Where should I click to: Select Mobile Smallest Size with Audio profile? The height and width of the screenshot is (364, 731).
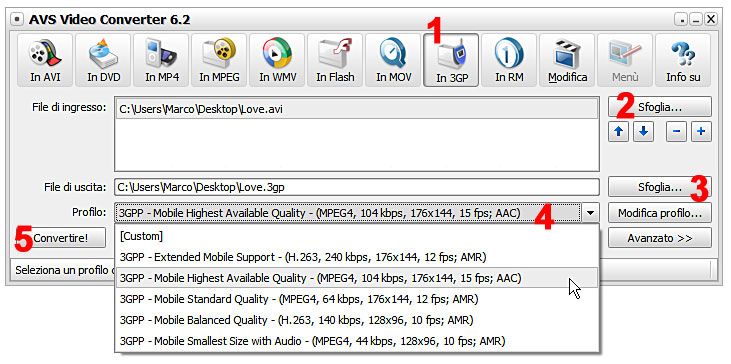[x=357, y=341]
